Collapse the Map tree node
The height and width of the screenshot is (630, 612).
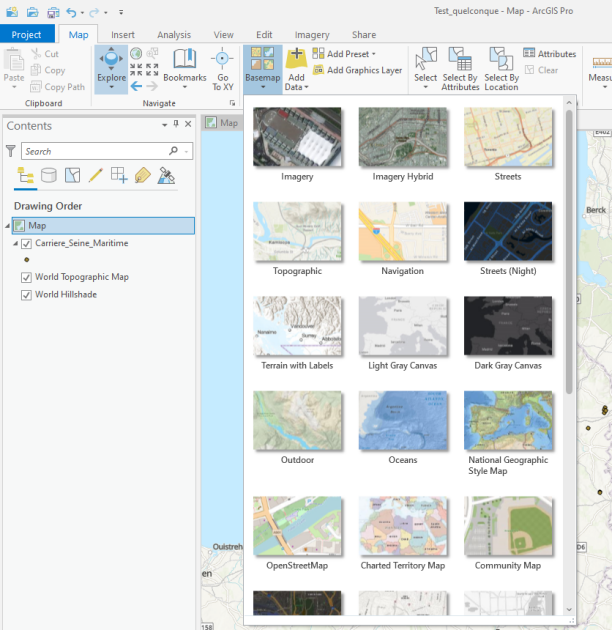7,226
